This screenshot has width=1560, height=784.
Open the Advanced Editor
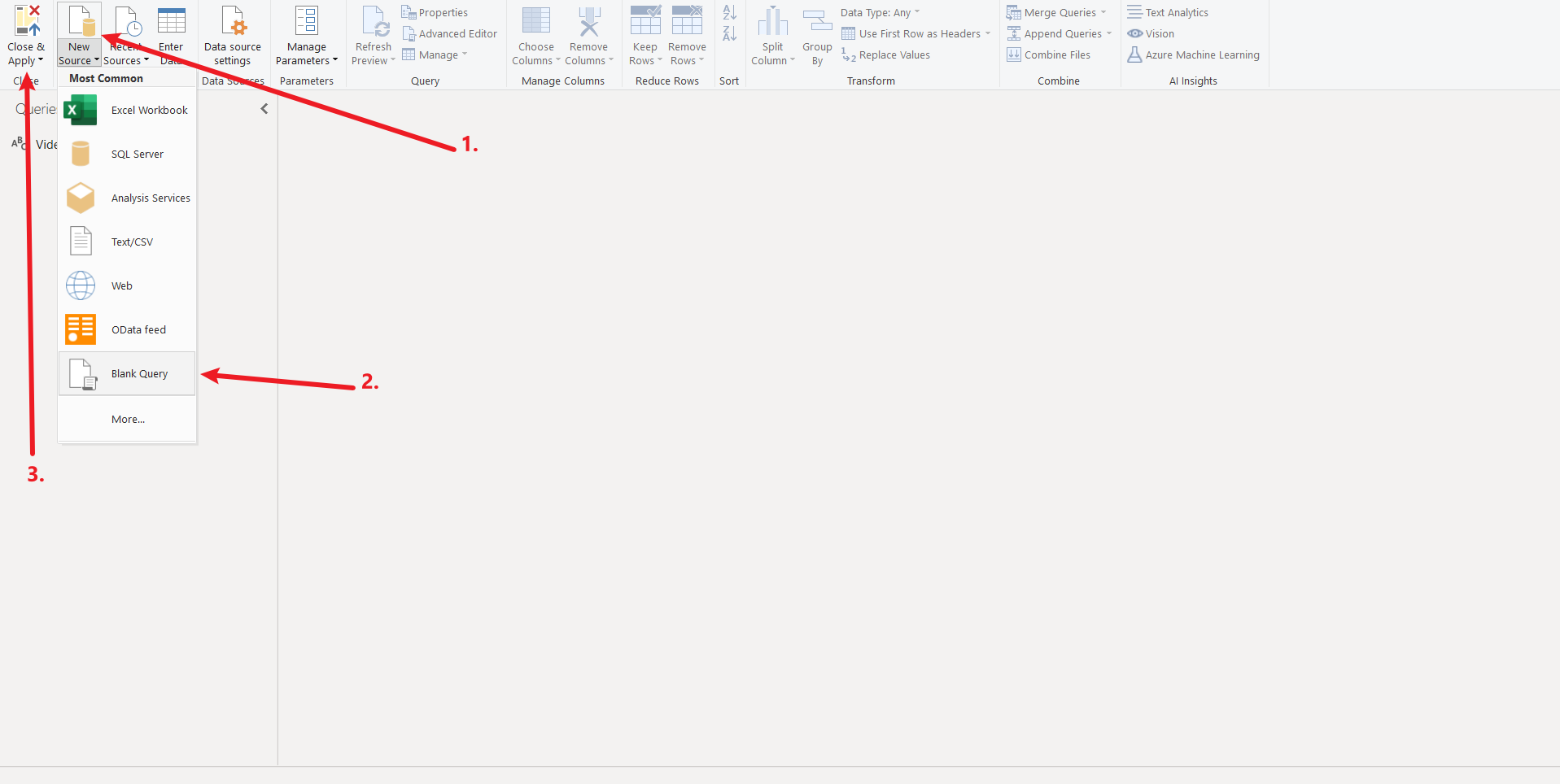point(450,33)
